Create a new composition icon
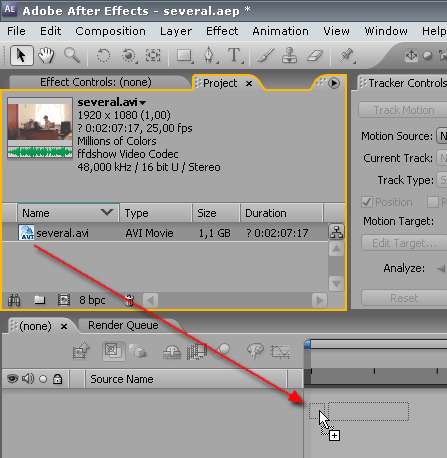447x458 pixels. tap(64, 300)
